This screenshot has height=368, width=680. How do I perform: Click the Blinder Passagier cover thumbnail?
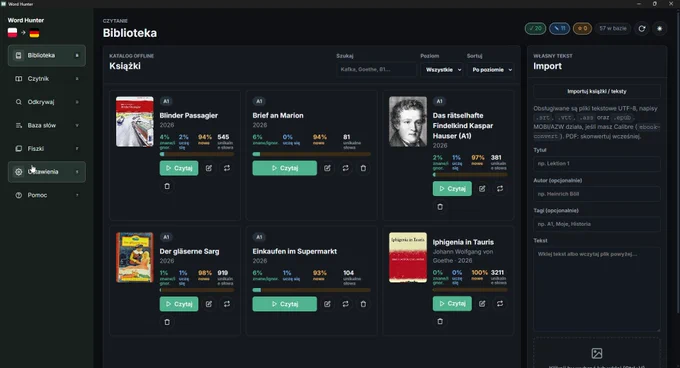tap(134, 122)
